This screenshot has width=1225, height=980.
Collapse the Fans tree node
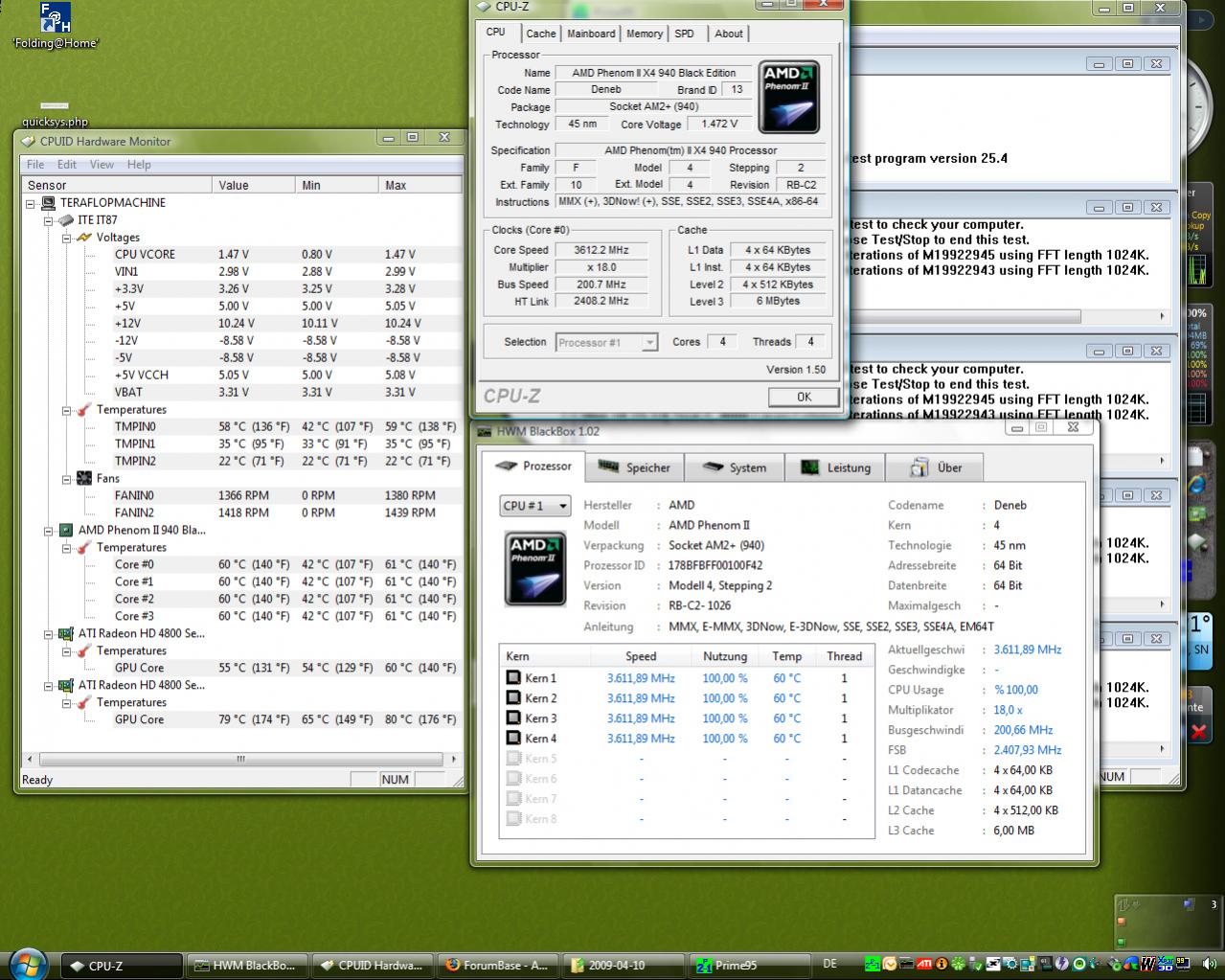[67, 479]
